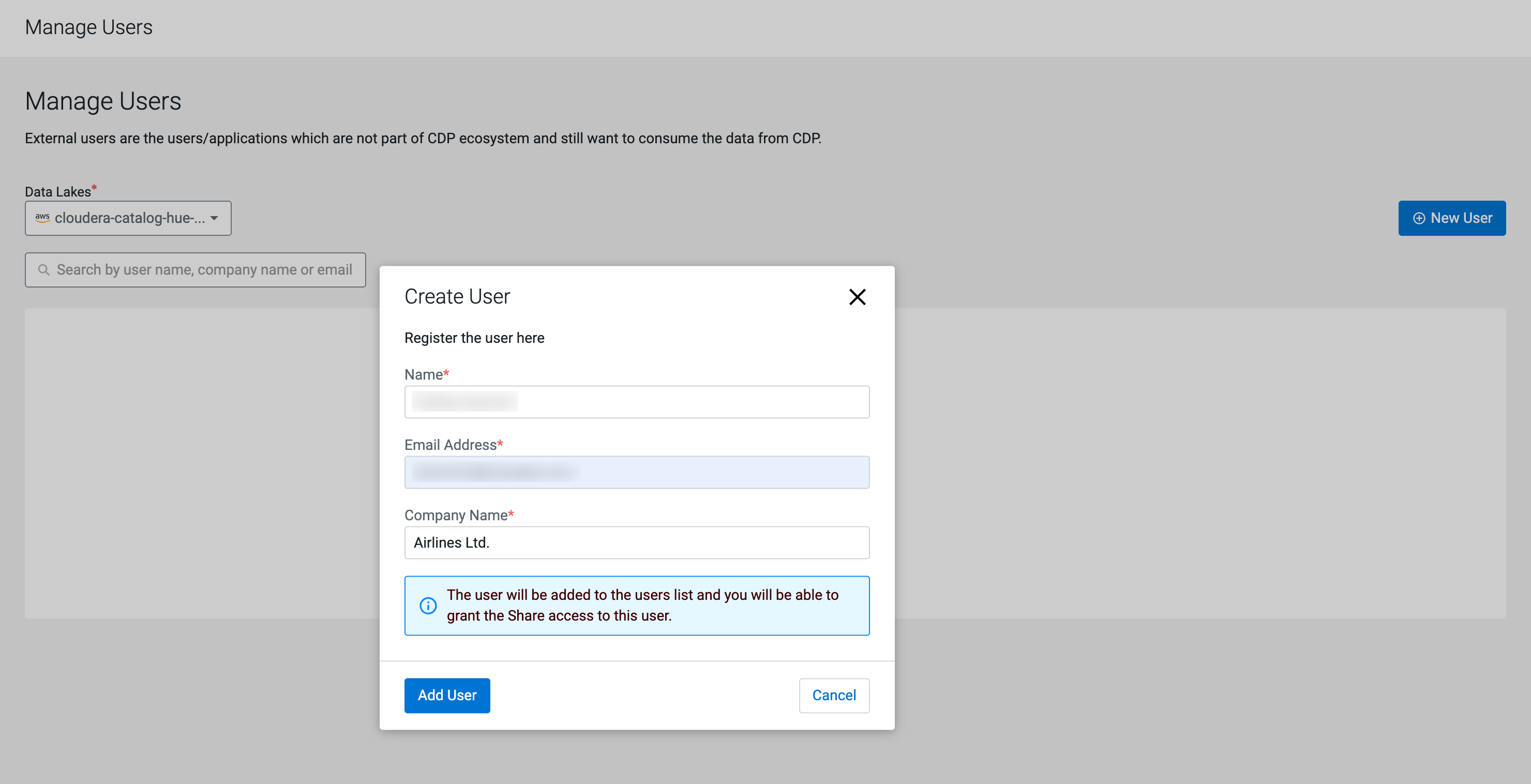Click the magnifier icon in the search box
Screen dimensions: 1531x784
pyautogui.click(x=43, y=270)
